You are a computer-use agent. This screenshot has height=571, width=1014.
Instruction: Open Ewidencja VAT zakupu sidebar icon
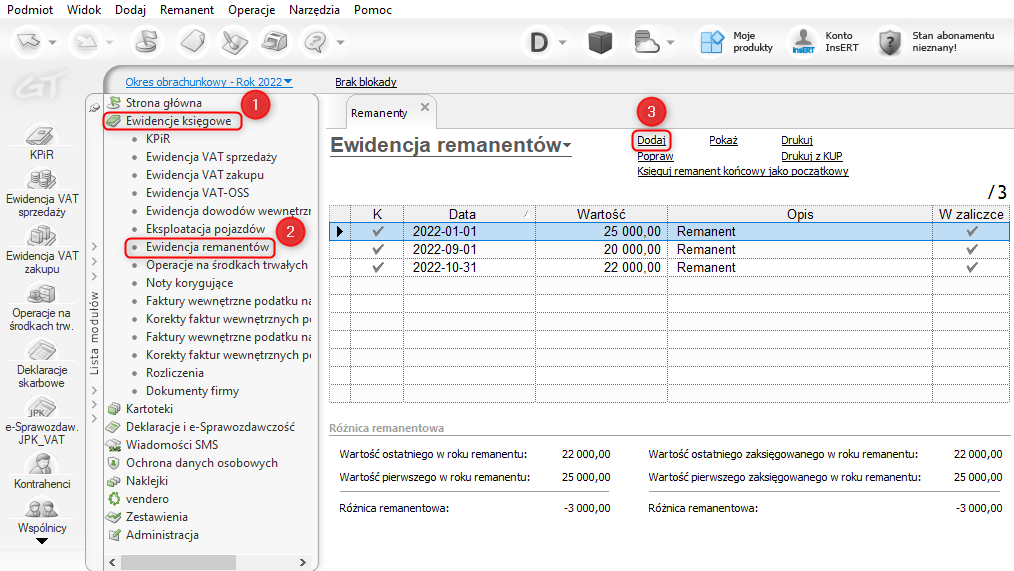(41, 237)
